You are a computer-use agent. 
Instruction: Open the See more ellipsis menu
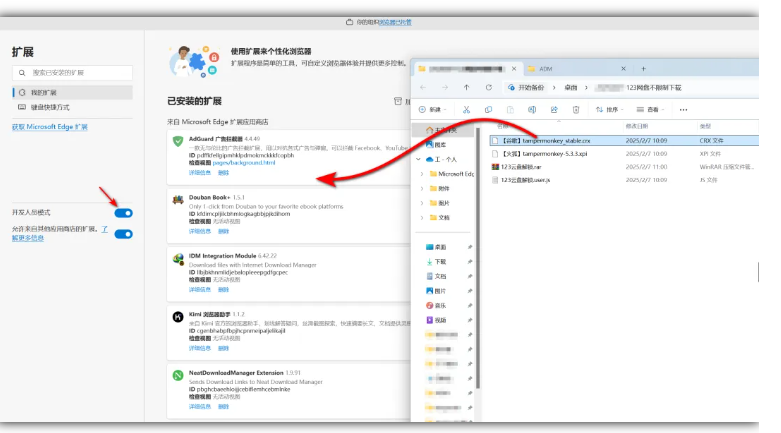pyautogui.click(x=683, y=110)
